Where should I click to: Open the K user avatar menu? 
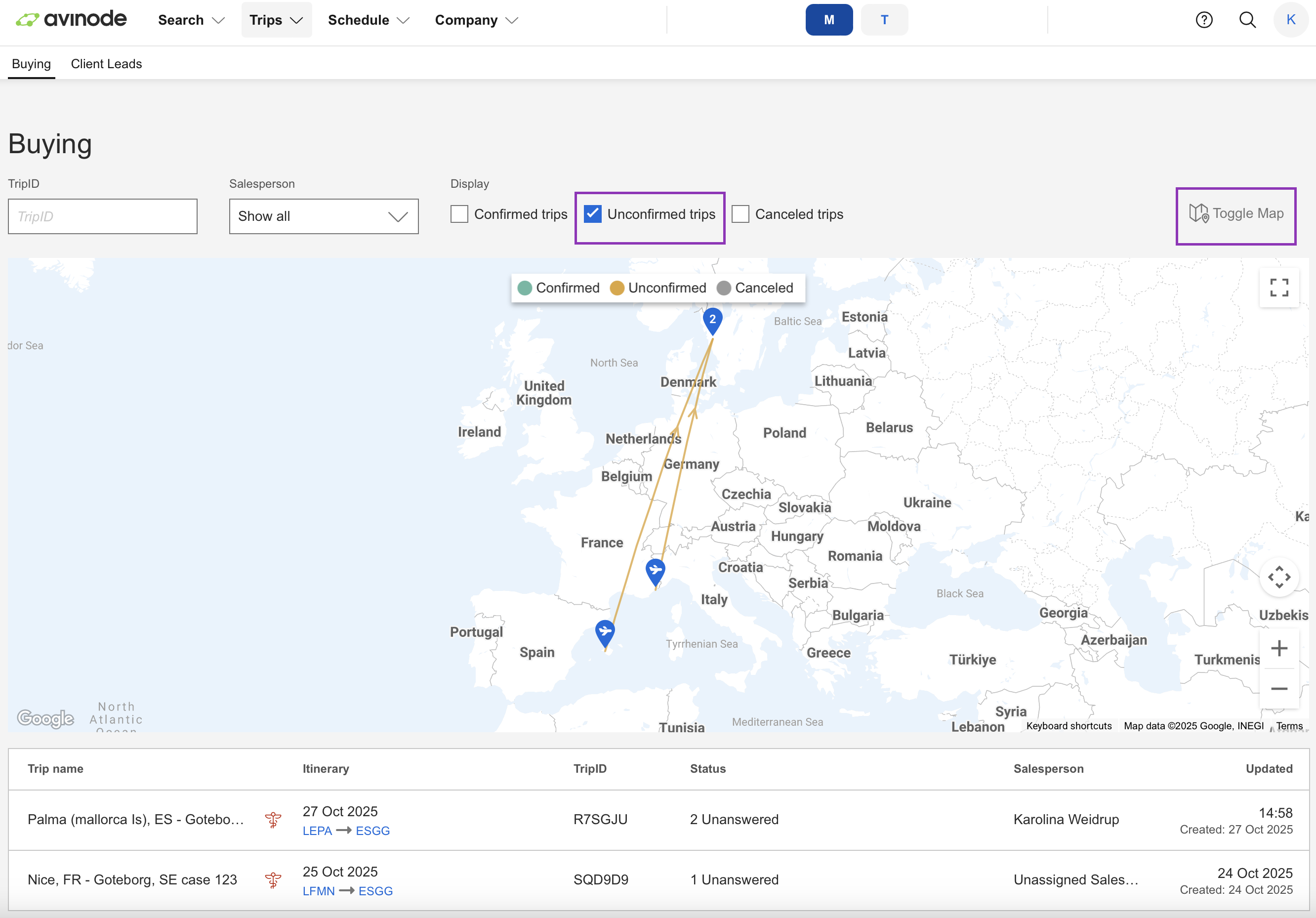click(1291, 20)
